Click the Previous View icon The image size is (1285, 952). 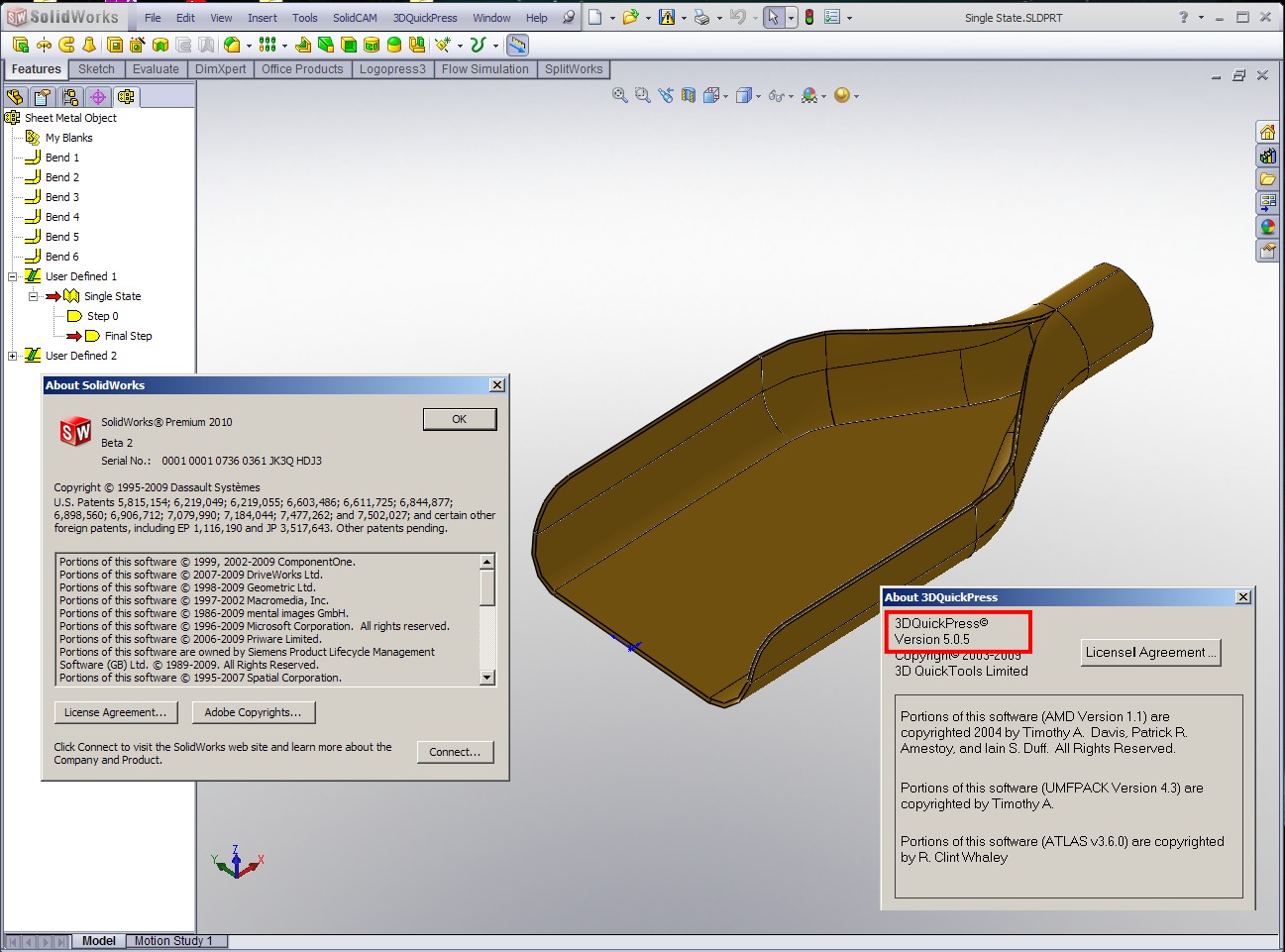pyautogui.click(x=666, y=95)
